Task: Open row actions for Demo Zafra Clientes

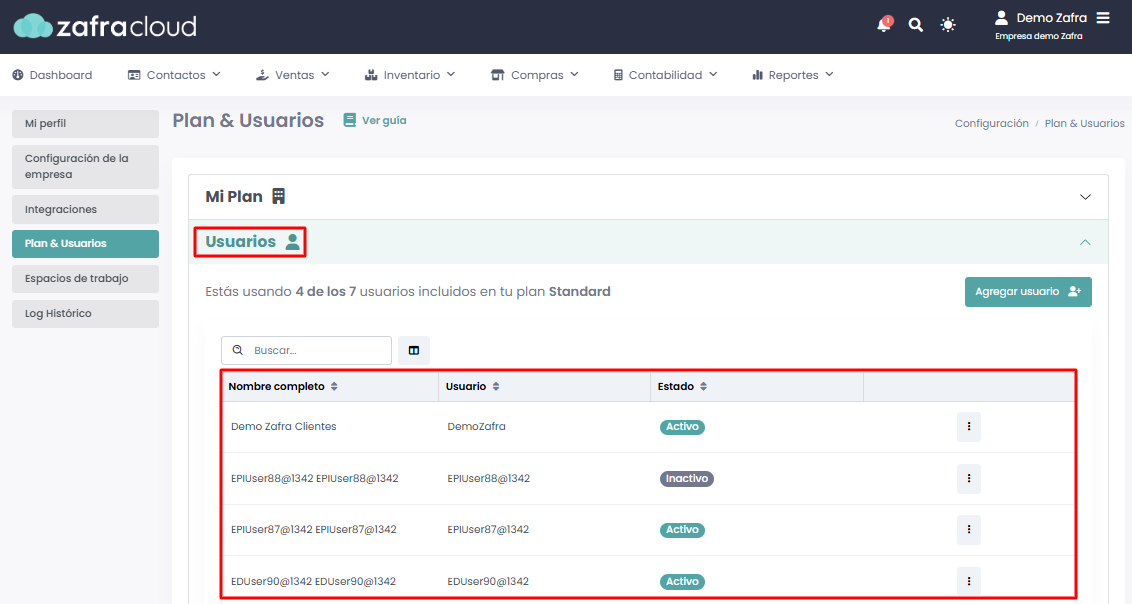Action: pos(968,427)
